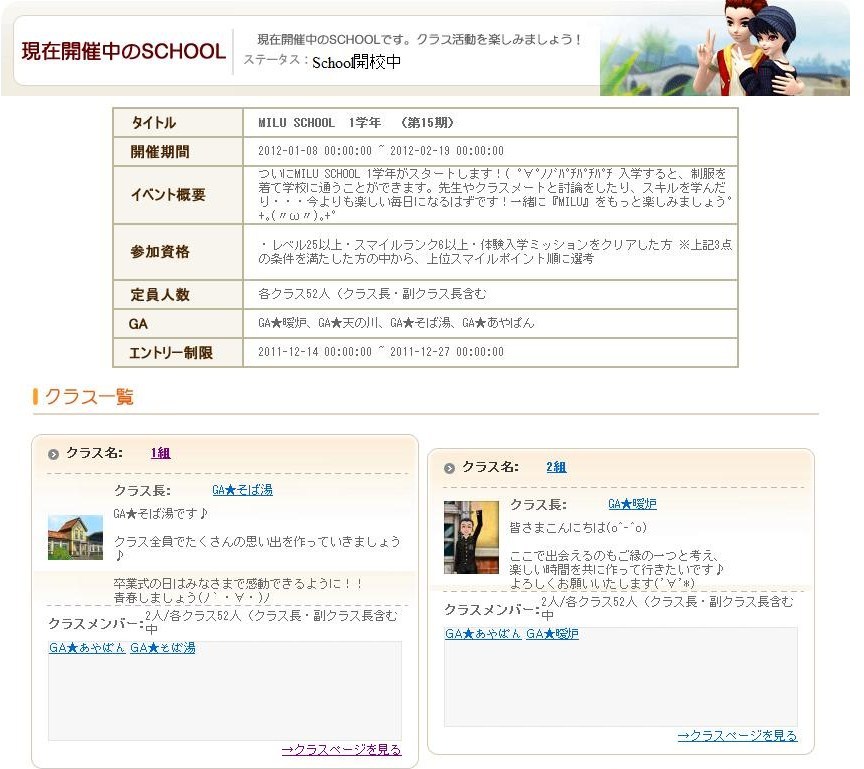864x769 pixels.
Task: Open class leader GA★そば湯 profile in 1組
Action: [x=242, y=490]
